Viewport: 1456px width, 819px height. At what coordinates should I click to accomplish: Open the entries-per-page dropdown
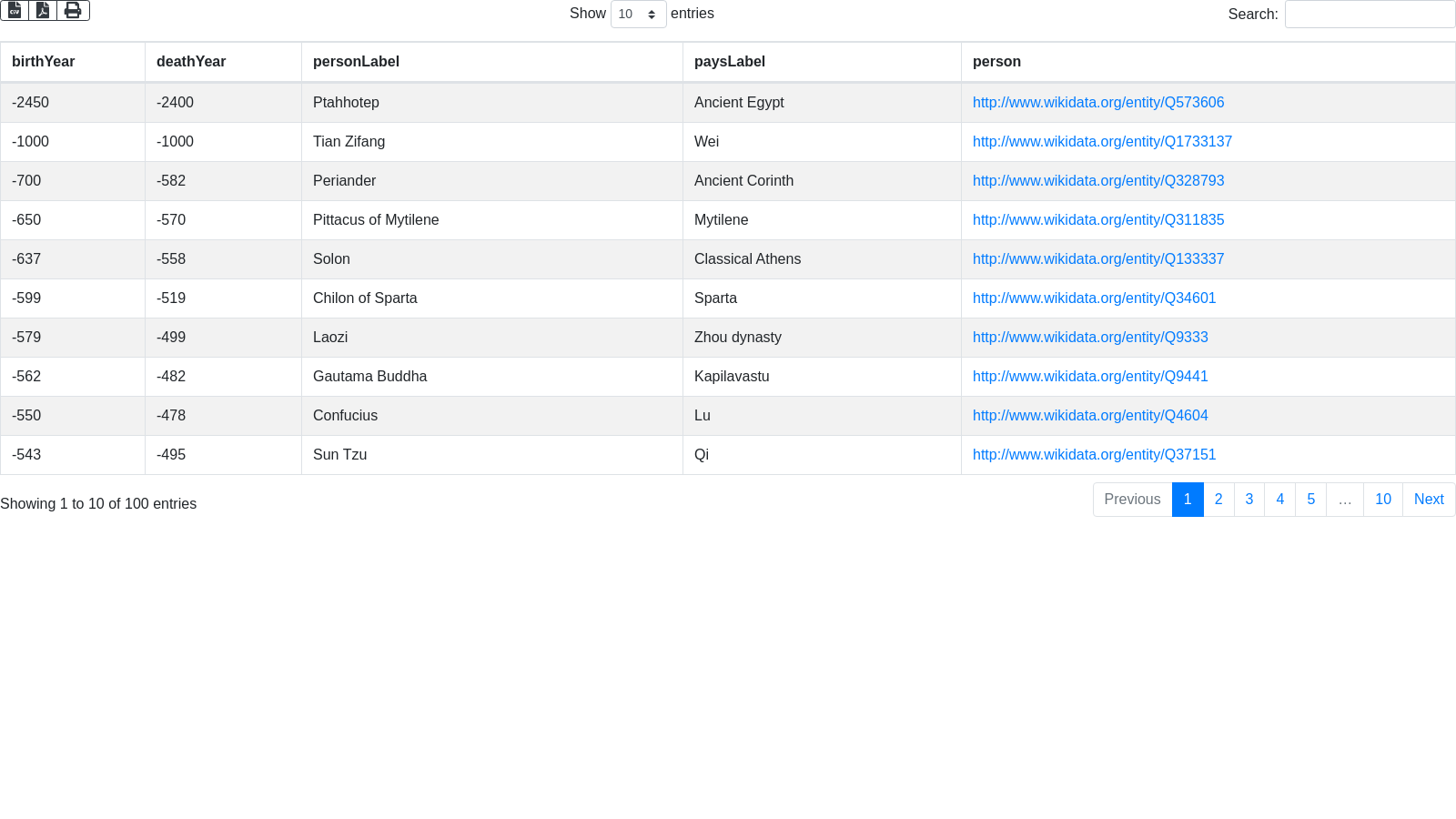point(638,15)
